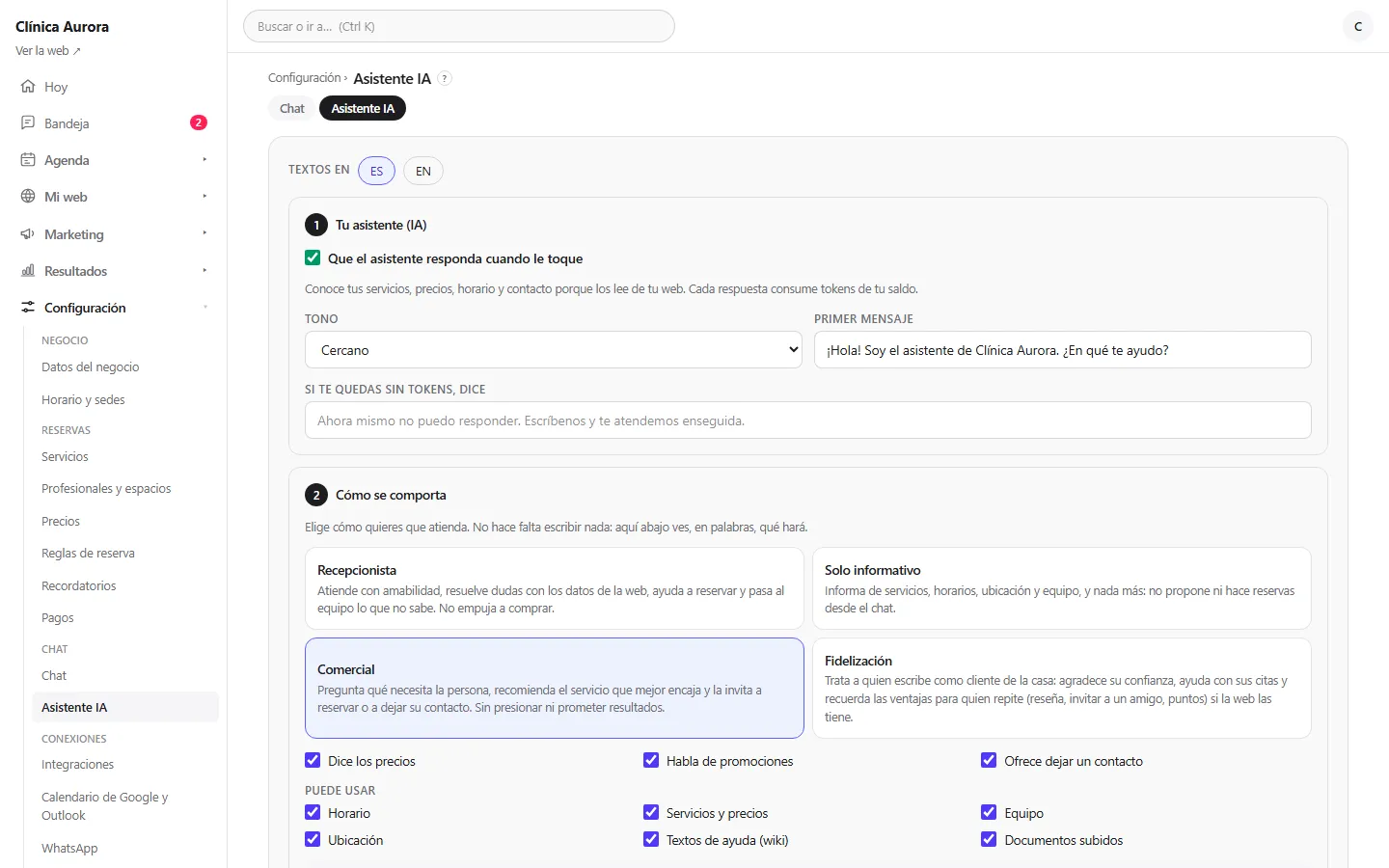Click the Agenda calendar icon
Screen dimensions: 1389x868
pos(28,160)
